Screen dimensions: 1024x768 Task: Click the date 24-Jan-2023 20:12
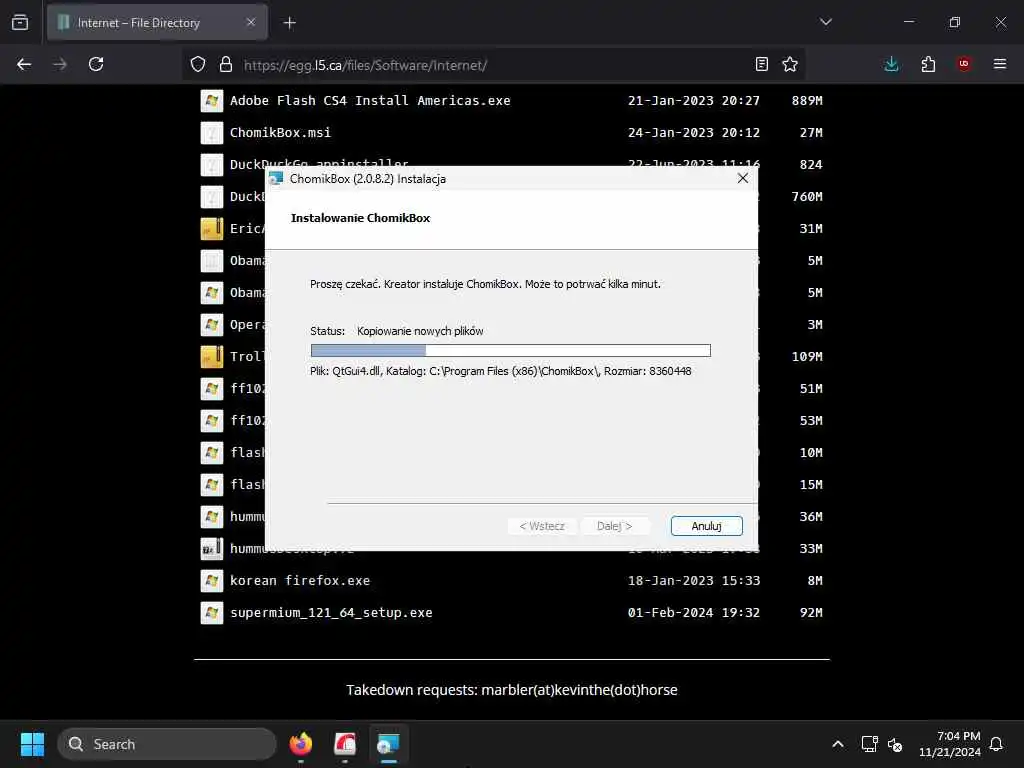tap(694, 133)
